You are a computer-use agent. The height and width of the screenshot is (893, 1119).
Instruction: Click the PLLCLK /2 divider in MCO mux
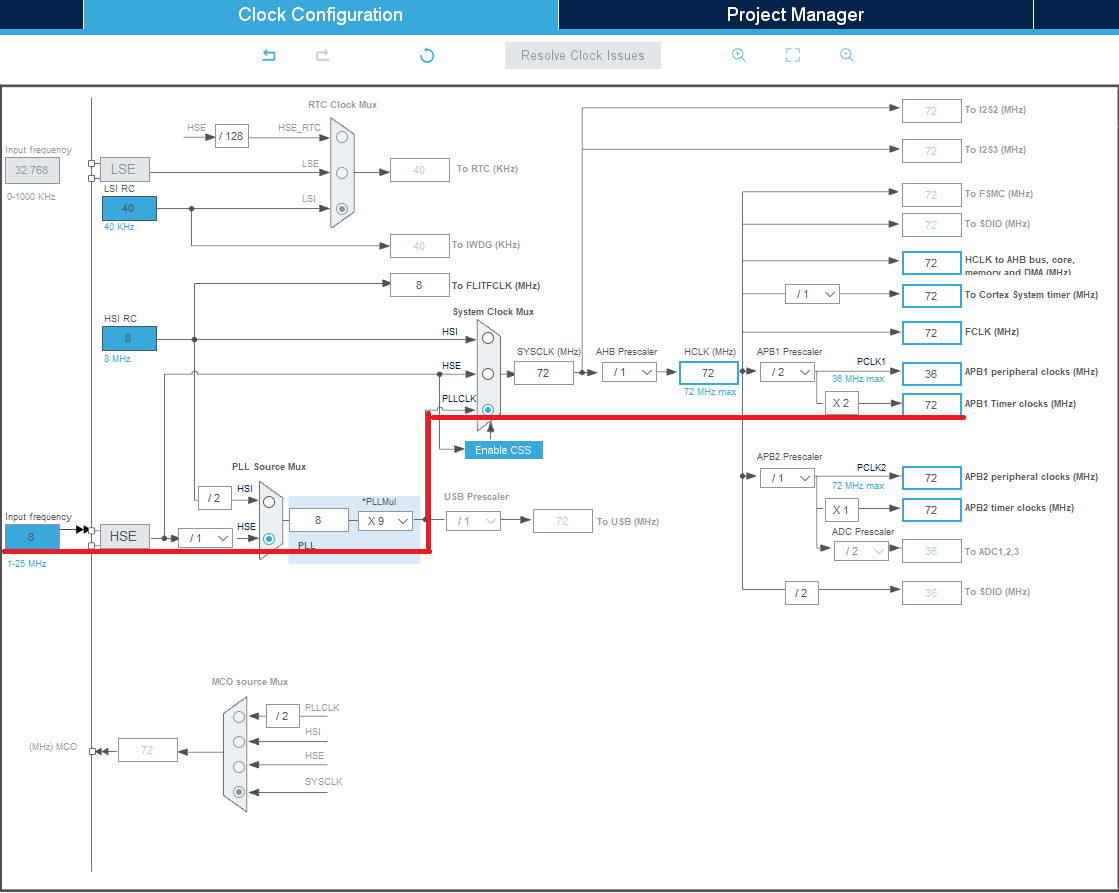[x=283, y=716]
